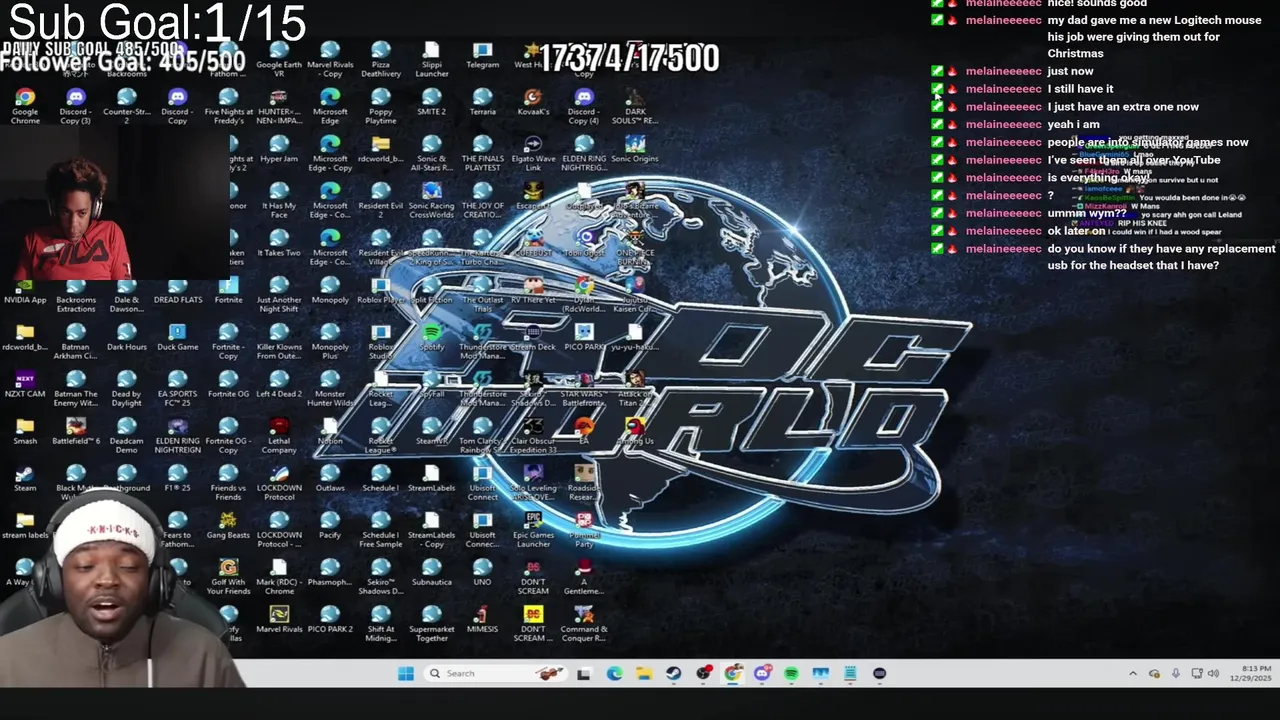
Task: Open the Deadcam Demo shortcut
Action: pyautogui.click(x=127, y=434)
